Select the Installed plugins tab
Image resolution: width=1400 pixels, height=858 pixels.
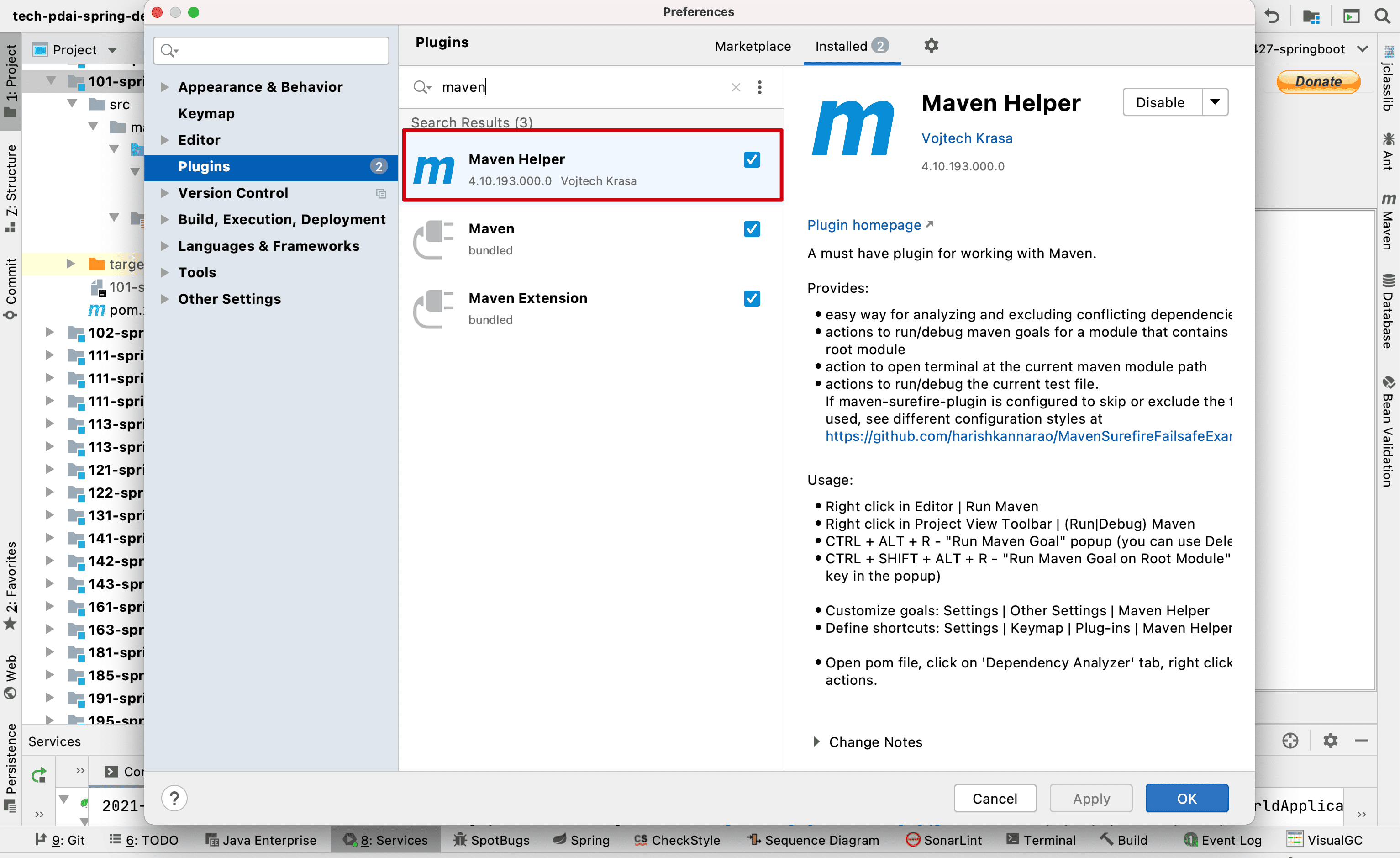coord(841,46)
